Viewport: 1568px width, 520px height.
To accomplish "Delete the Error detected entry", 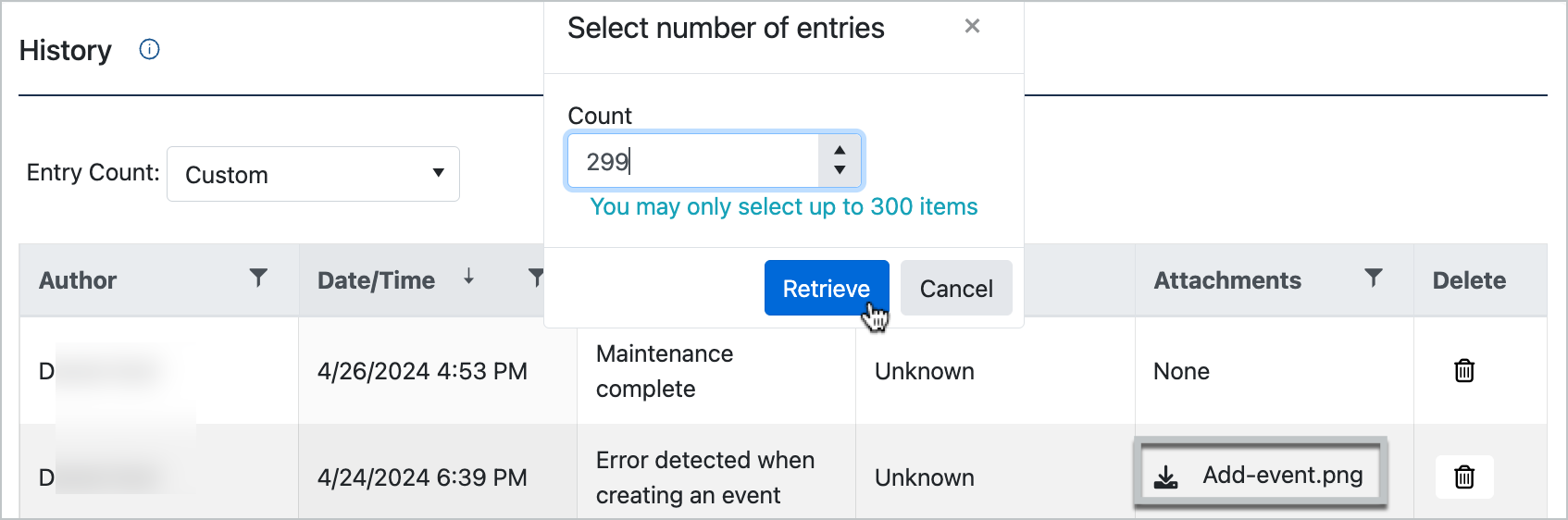I will (x=1464, y=477).
